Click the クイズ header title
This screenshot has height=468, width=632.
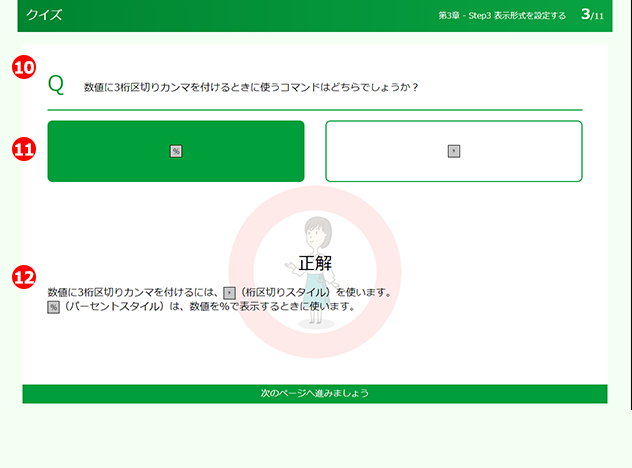[x=44, y=15]
